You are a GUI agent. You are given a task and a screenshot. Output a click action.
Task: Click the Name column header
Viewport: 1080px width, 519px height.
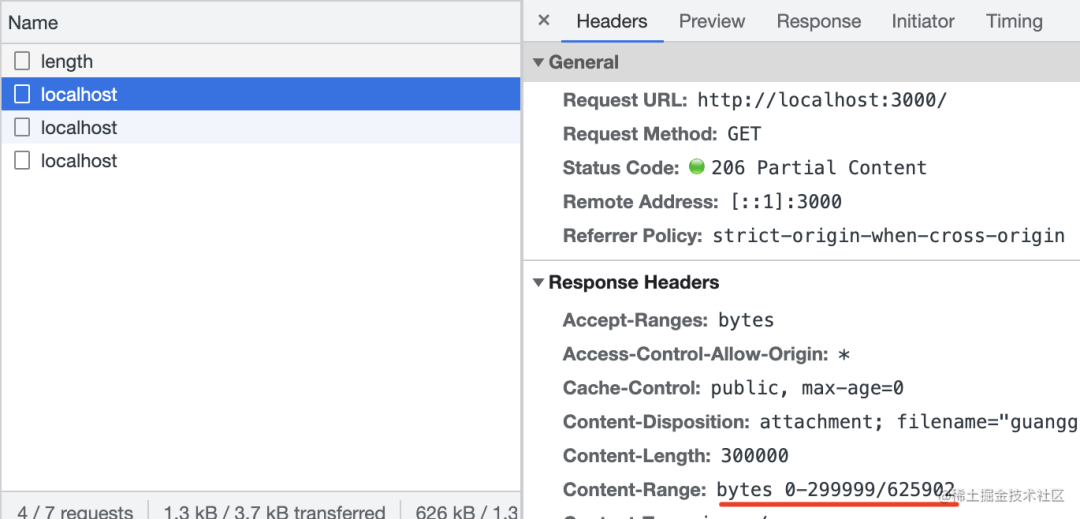pyautogui.click(x=33, y=22)
